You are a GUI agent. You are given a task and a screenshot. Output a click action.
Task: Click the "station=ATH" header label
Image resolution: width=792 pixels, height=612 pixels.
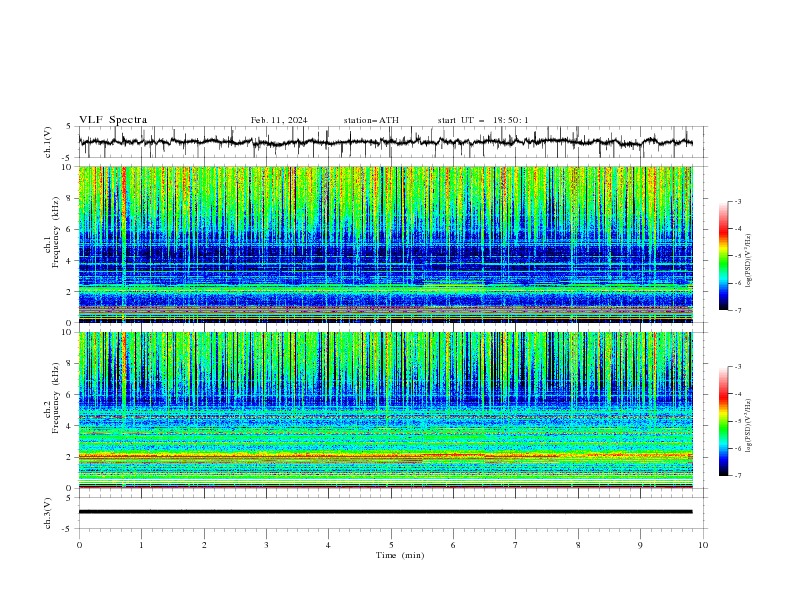coord(371,120)
